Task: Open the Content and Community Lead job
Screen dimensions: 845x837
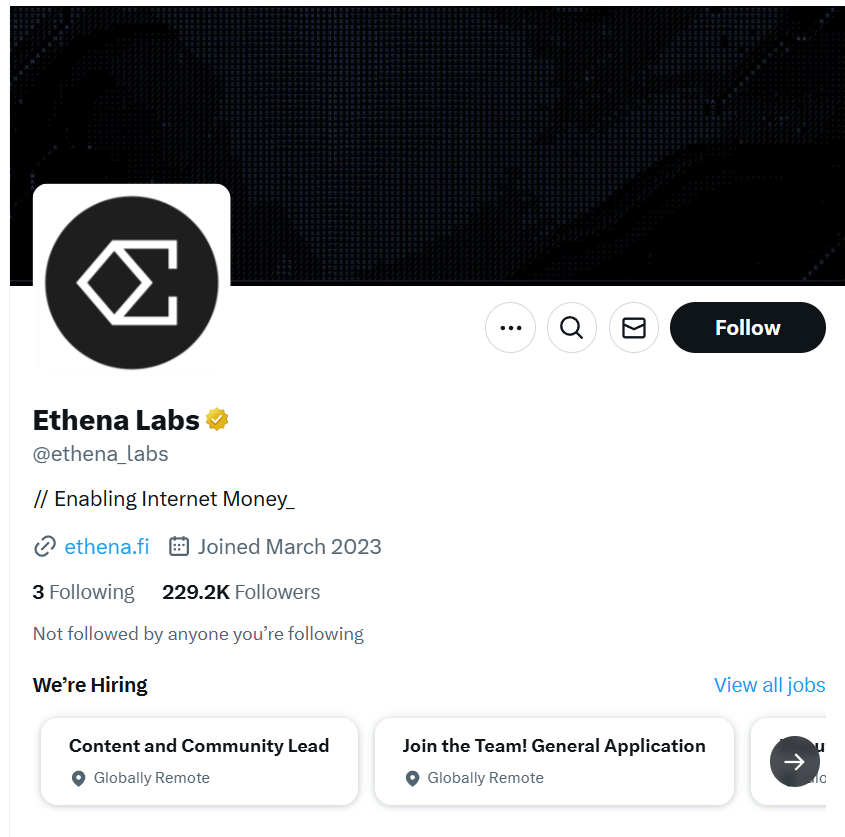Action: pos(199,746)
